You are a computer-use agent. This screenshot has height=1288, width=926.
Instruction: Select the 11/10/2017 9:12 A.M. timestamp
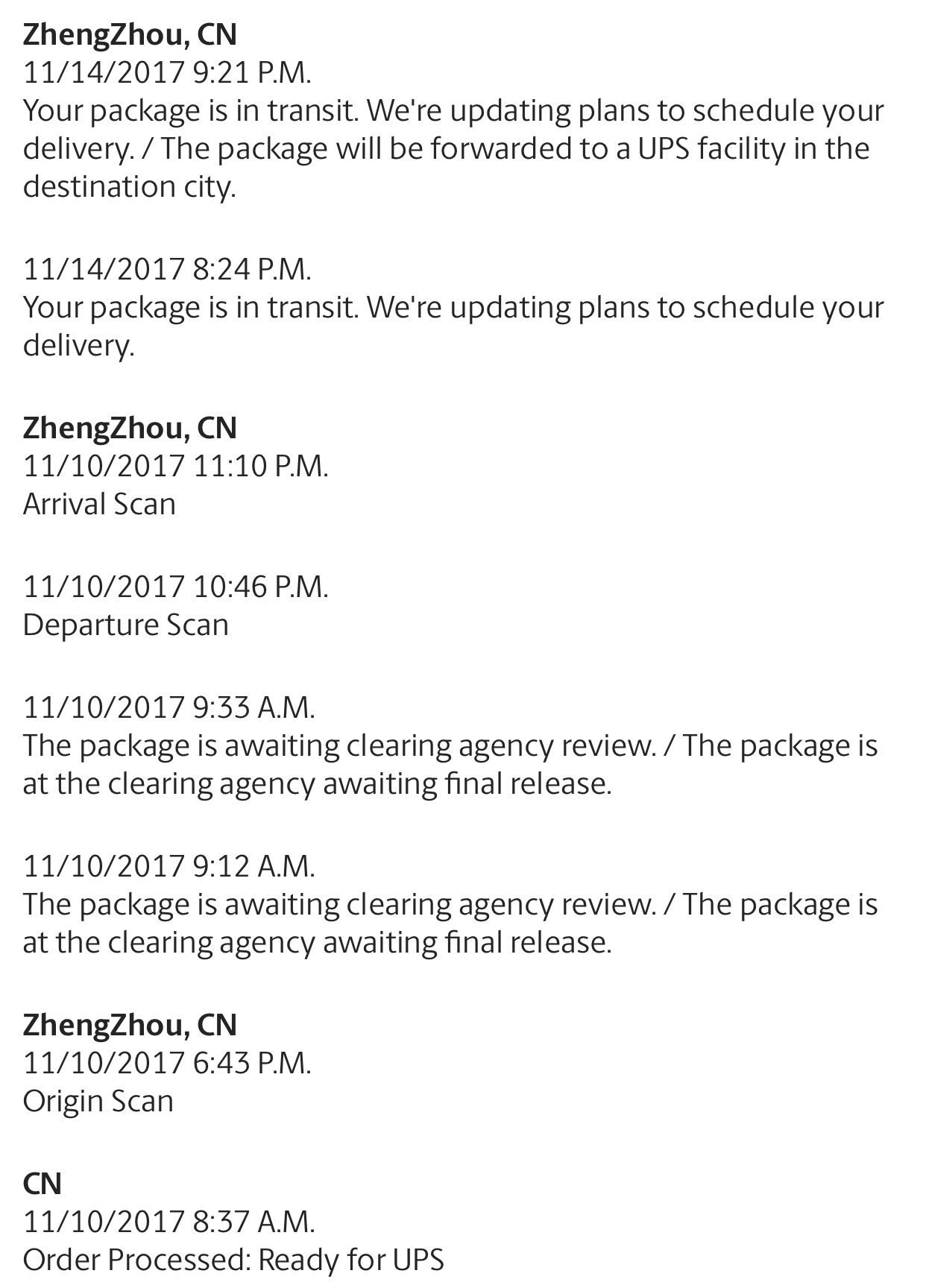[169, 865]
